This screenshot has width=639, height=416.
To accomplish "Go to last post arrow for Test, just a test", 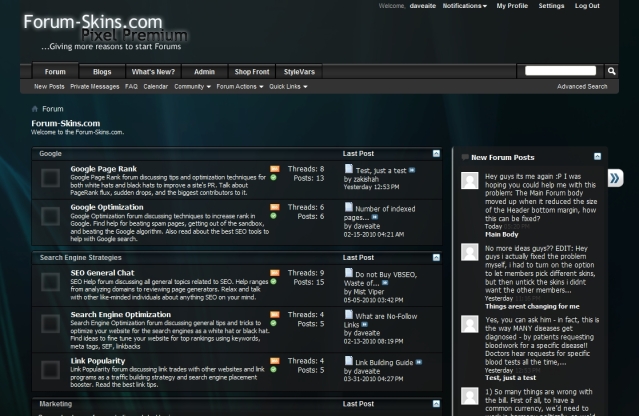I will 412,170.
